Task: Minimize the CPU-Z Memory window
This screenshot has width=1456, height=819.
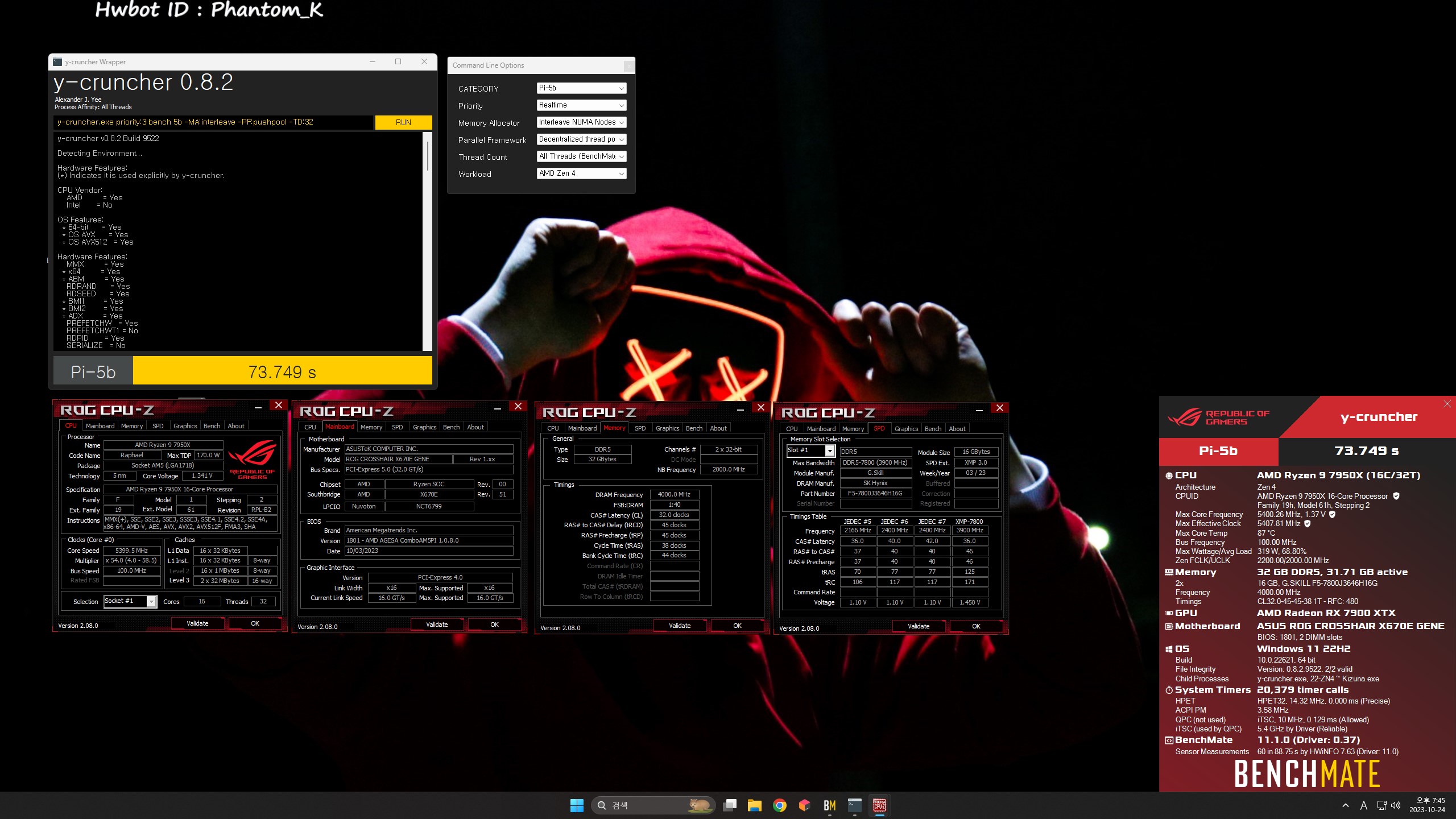Action: click(741, 409)
